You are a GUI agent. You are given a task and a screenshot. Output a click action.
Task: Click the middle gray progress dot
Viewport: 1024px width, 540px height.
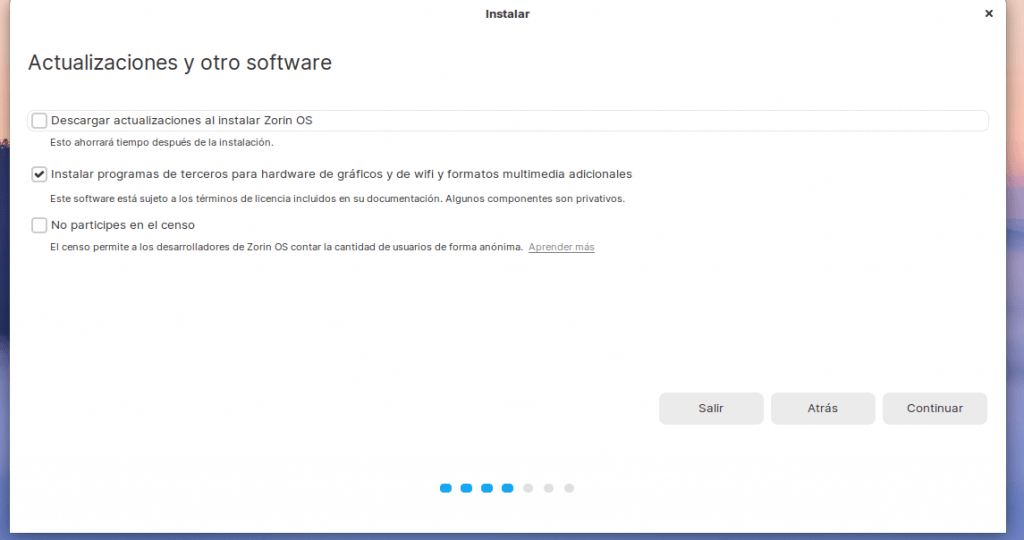pos(548,488)
